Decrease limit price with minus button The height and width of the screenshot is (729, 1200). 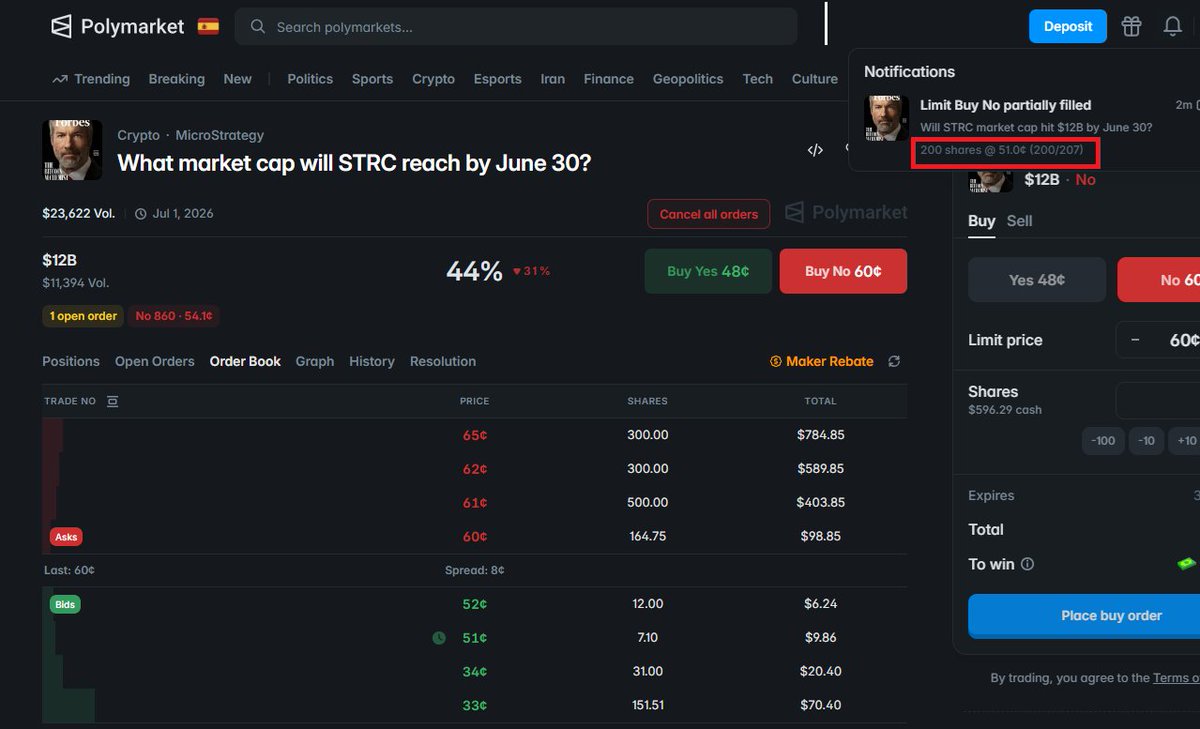tap(1135, 340)
